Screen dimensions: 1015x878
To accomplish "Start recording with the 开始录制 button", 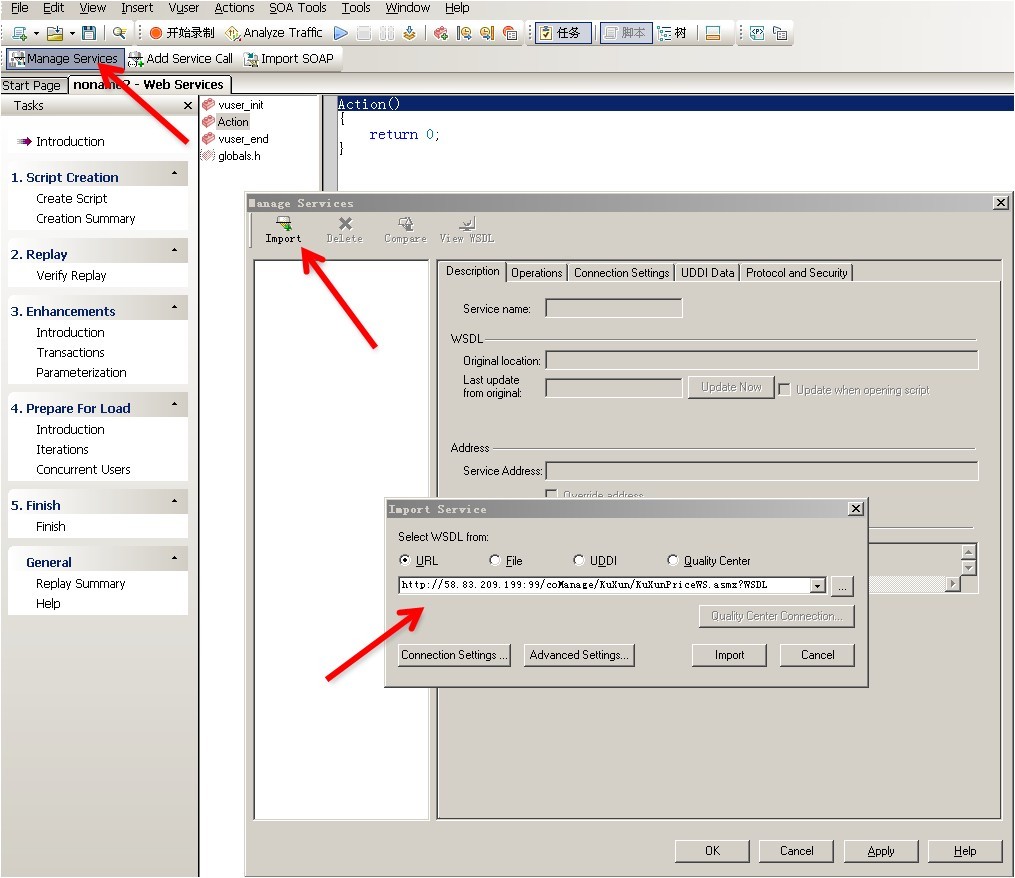I will pos(182,33).
